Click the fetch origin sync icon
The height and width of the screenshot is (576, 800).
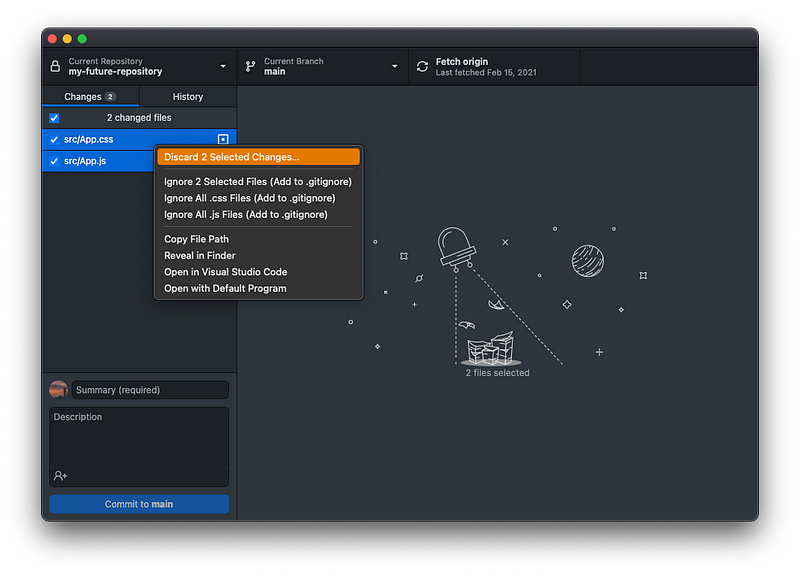tap(422, 66)
